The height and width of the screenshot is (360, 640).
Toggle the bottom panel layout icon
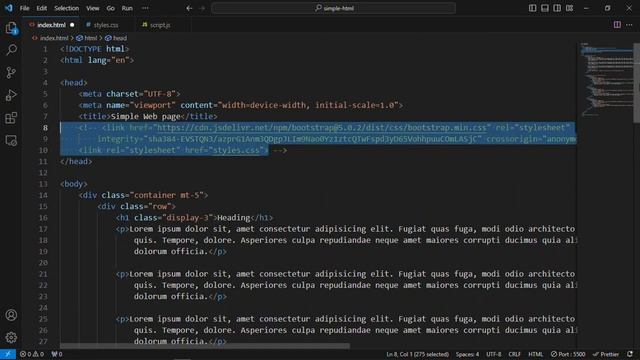point(544,8)
